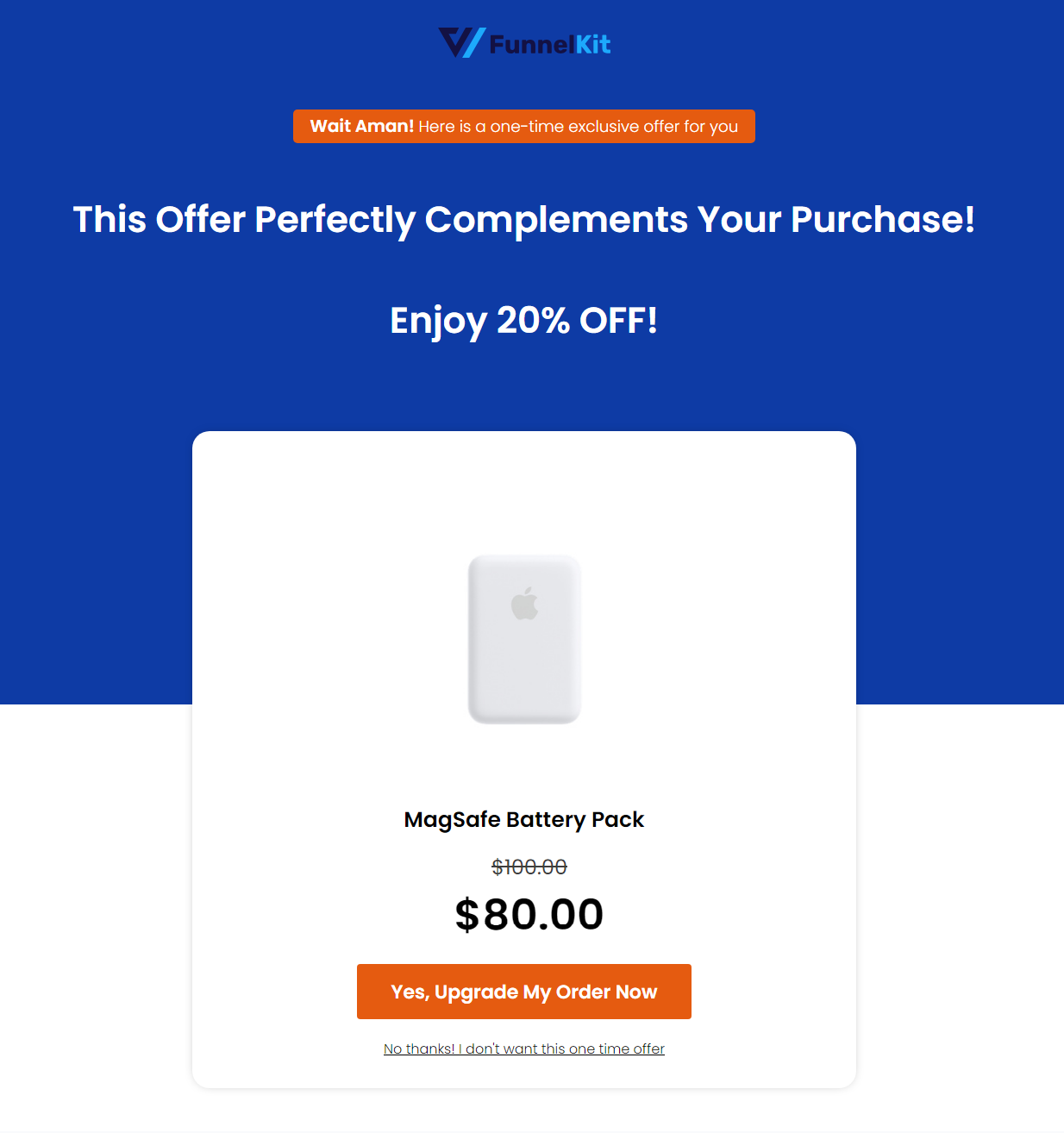
Task: Click the dark Funnel part of the logo
Action: (531, 44)
